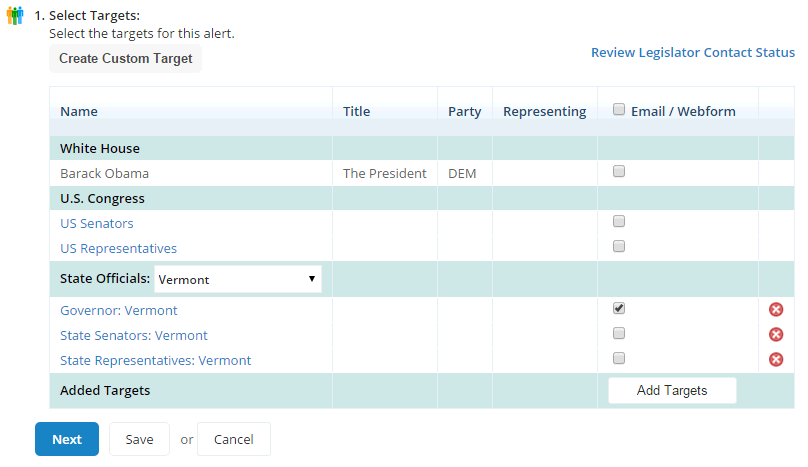
Task: Cancel the alert target selection
Action: point(233,439)
